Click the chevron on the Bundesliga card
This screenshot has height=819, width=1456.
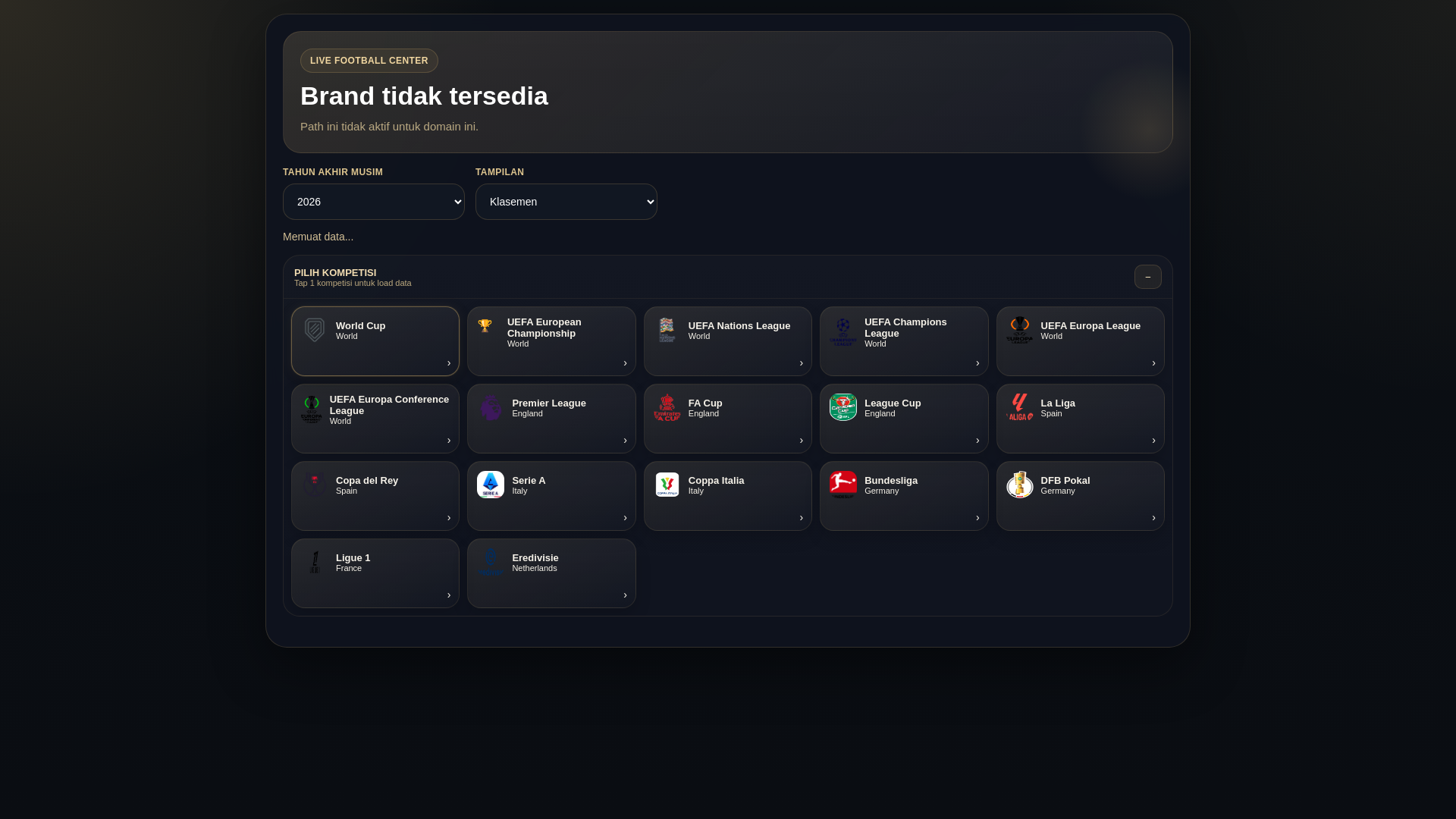[977, 518]
